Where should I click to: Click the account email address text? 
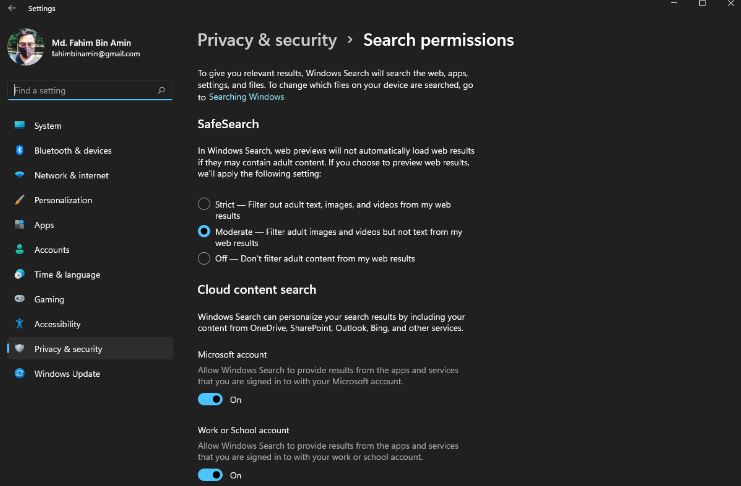(96, 54)
